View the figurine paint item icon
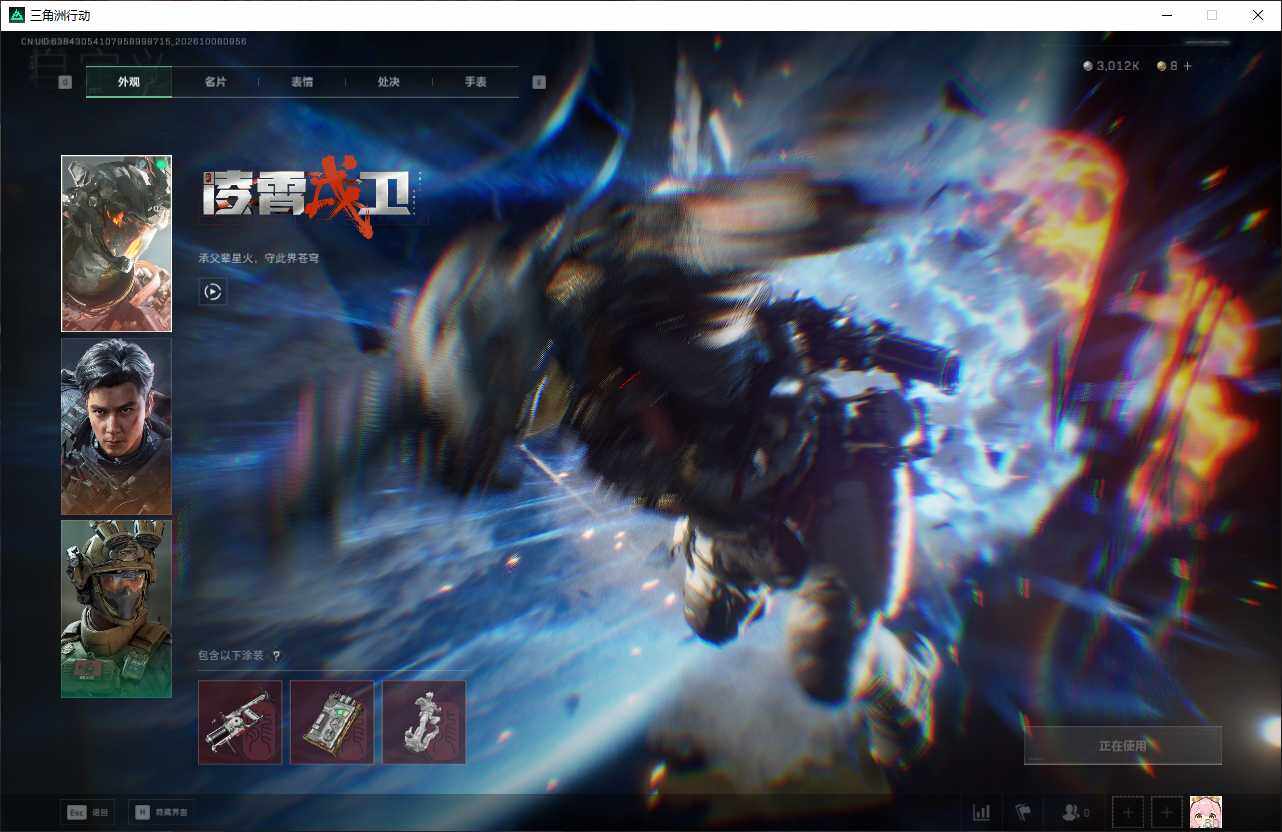Image resolution: width=1282 pixels, height=832 pixels. pyautogui.click(x=424, y=722)
